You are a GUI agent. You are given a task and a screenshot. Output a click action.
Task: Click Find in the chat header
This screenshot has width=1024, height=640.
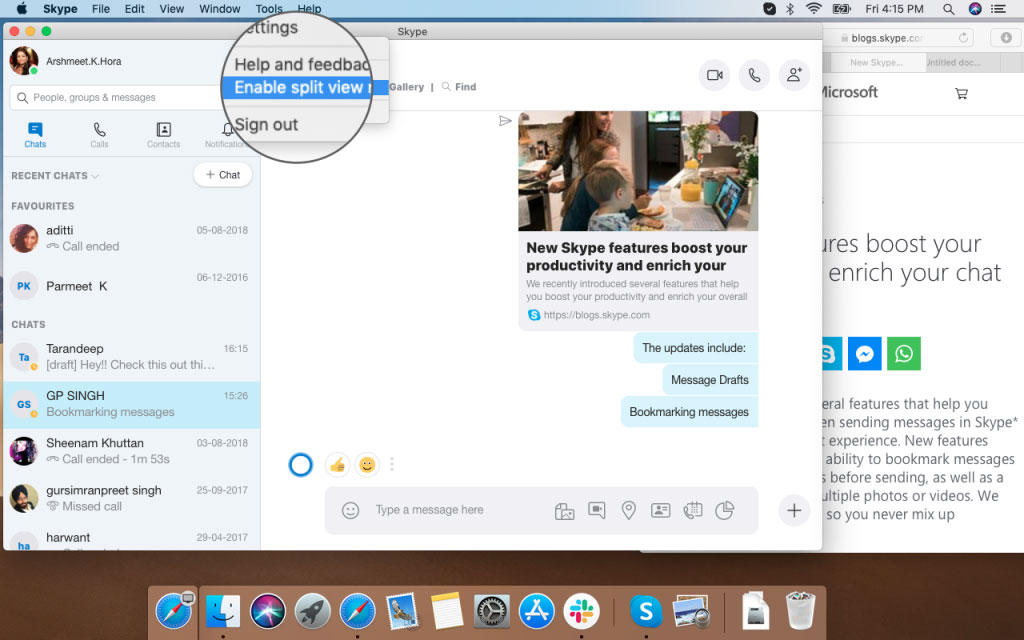(x=459, y=87)
